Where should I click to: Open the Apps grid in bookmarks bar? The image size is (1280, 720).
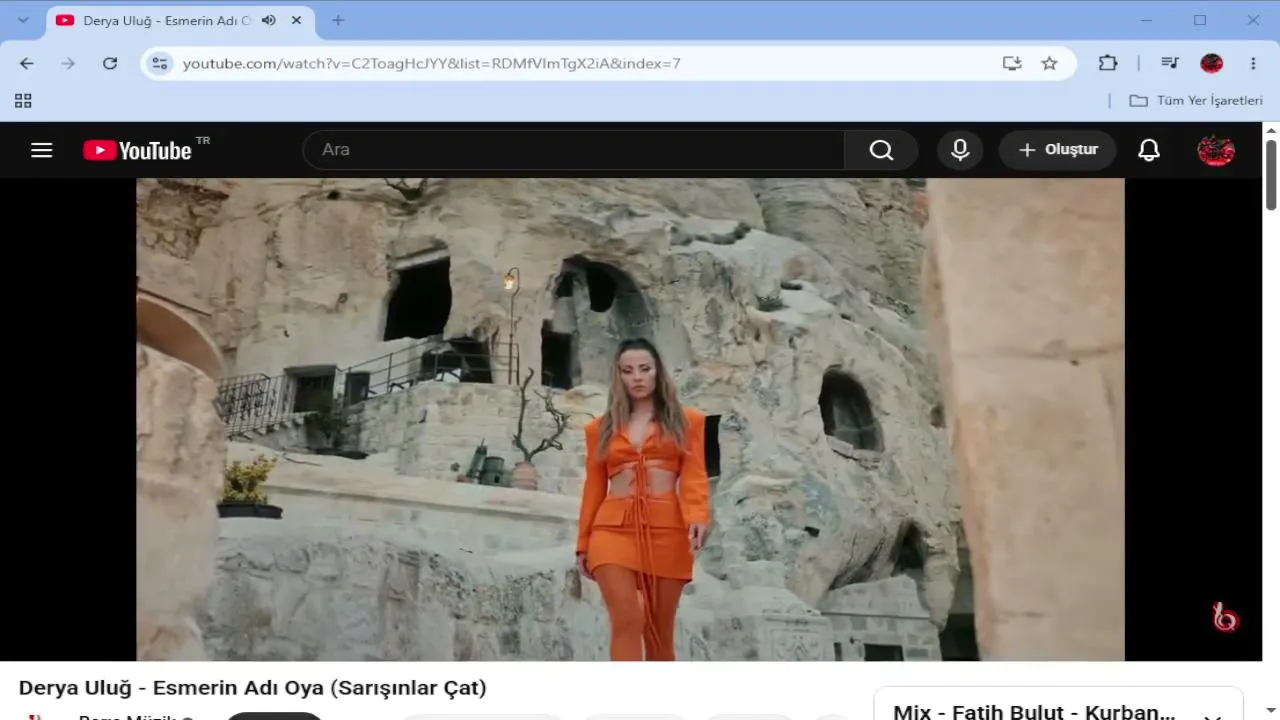(23, 101)
